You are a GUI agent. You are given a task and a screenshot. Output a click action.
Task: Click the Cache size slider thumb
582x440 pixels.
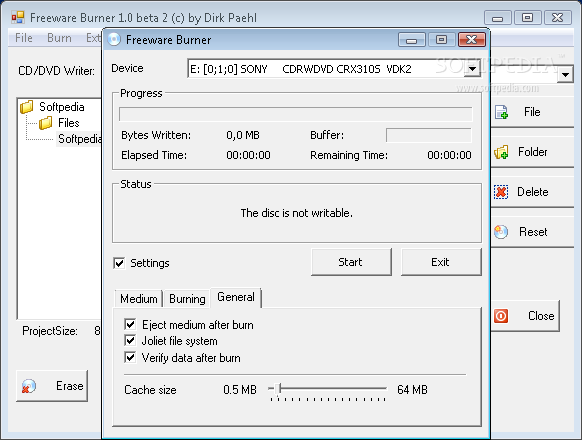tap(279, 389)
